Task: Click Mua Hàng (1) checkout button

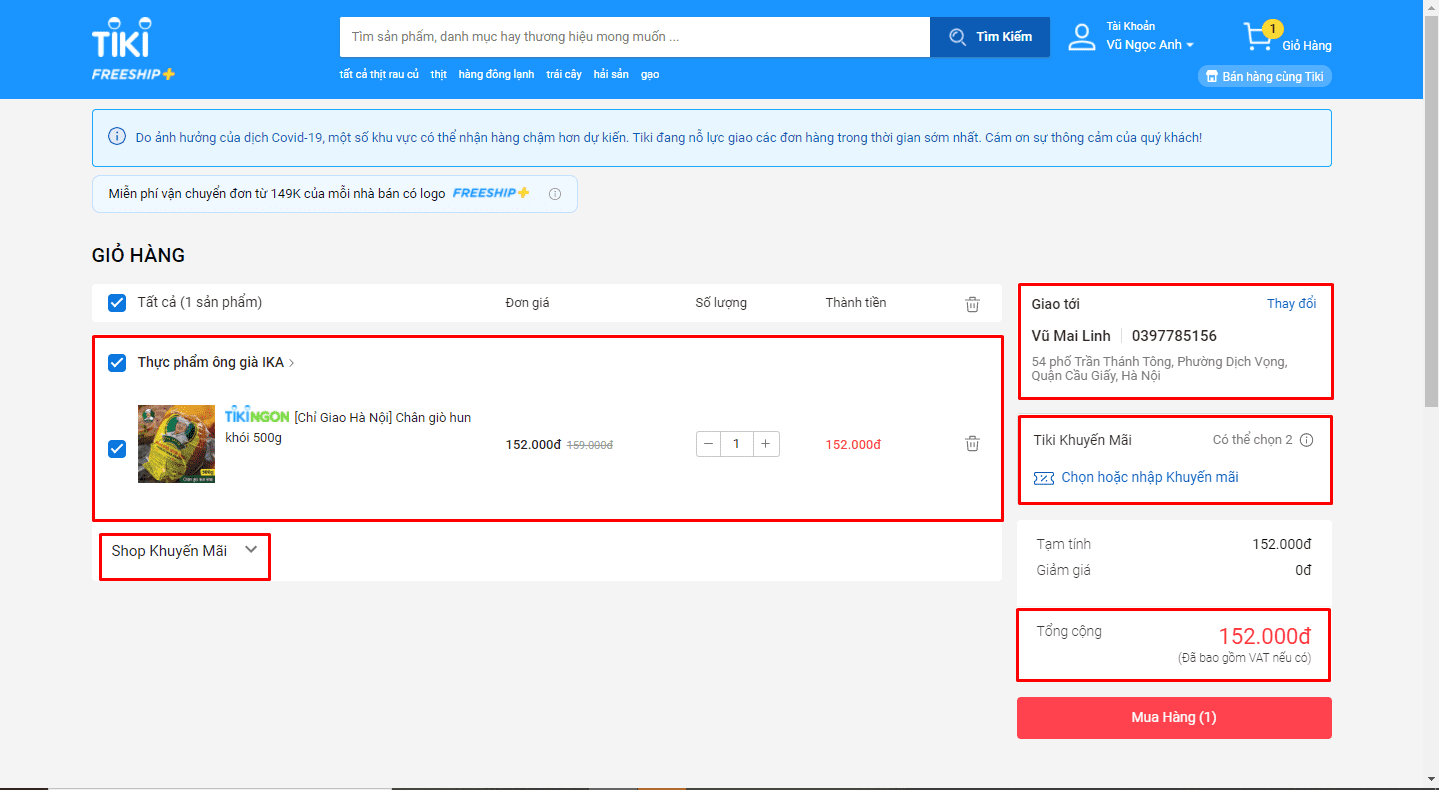Action: (x=1174, y=718)
